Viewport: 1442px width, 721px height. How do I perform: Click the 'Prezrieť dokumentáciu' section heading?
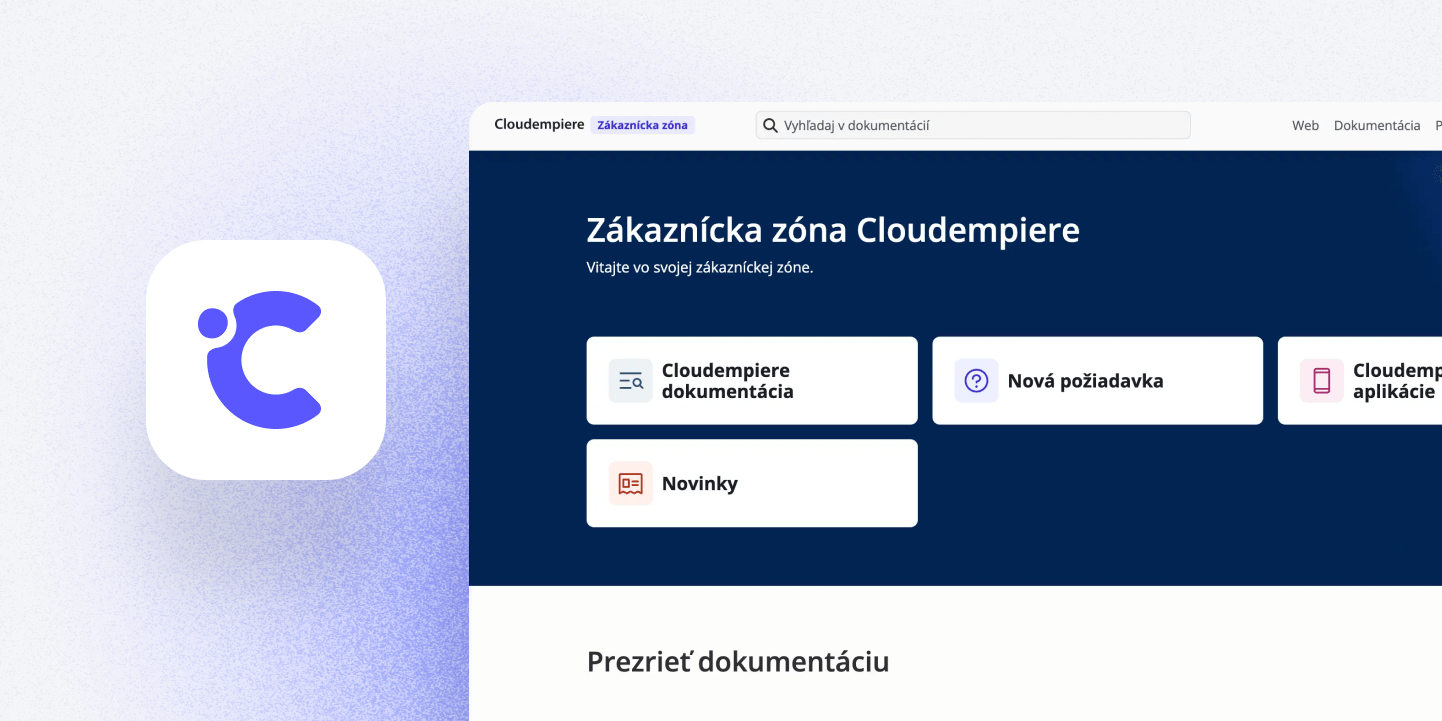tap(737, 662)
